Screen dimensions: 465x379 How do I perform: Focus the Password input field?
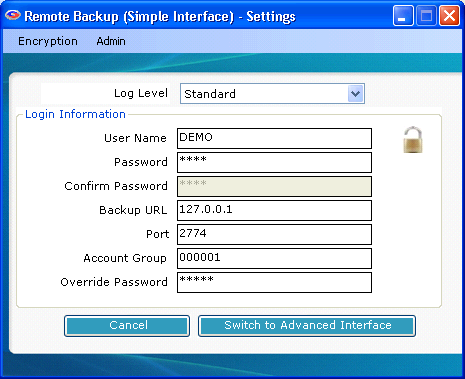pos(274,162)
